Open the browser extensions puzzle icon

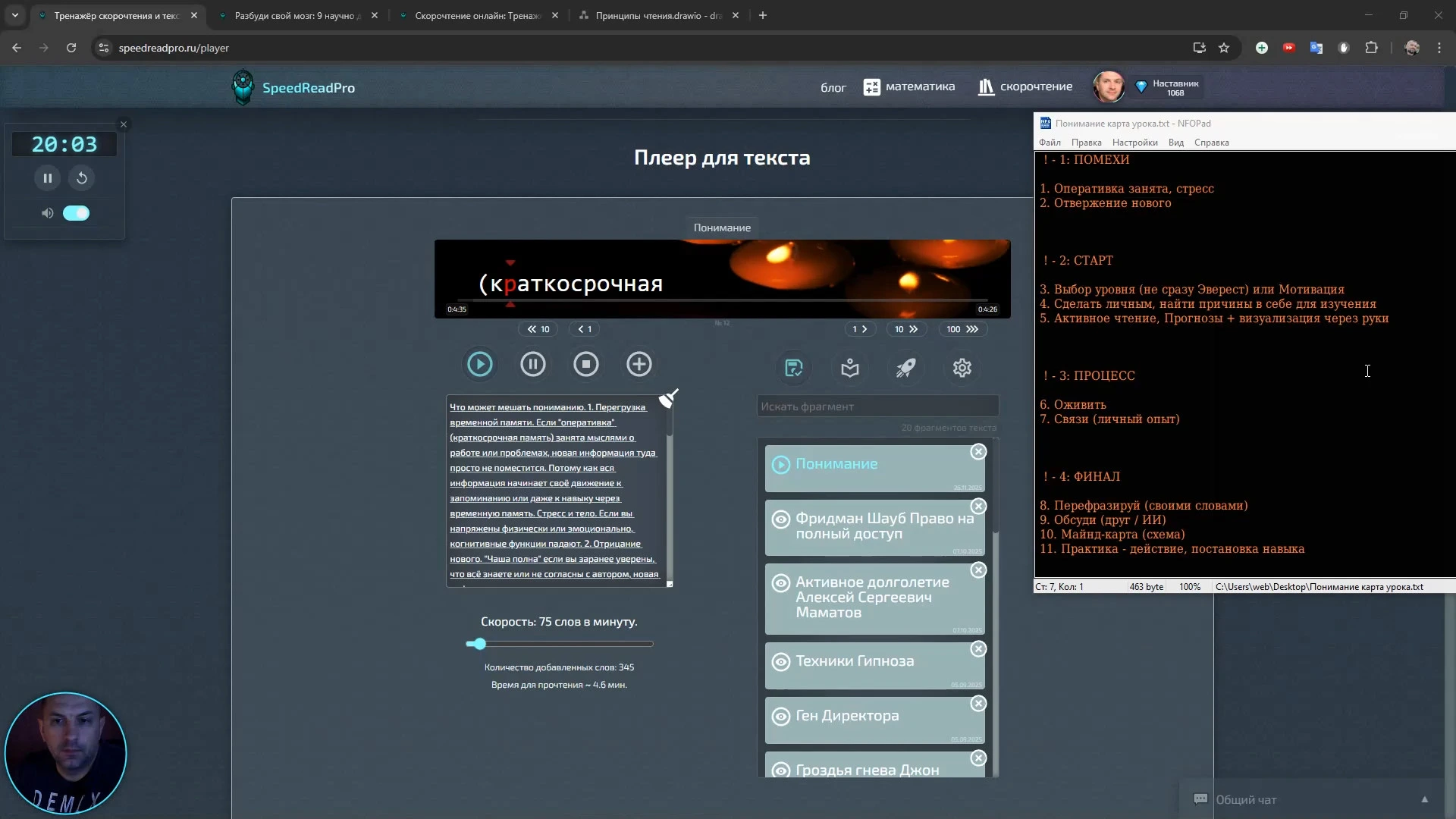click(x=1371, y=48)
